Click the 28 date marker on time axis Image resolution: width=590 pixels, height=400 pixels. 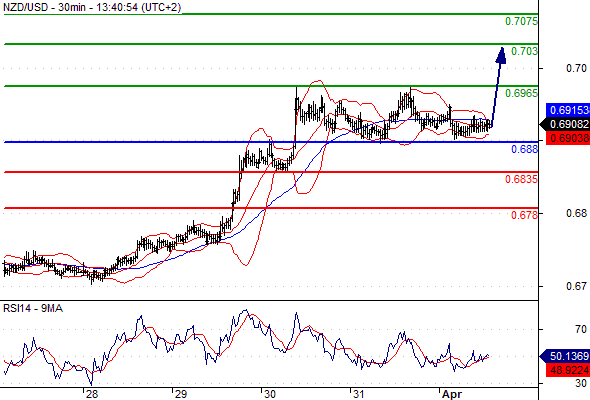[91, 394]
